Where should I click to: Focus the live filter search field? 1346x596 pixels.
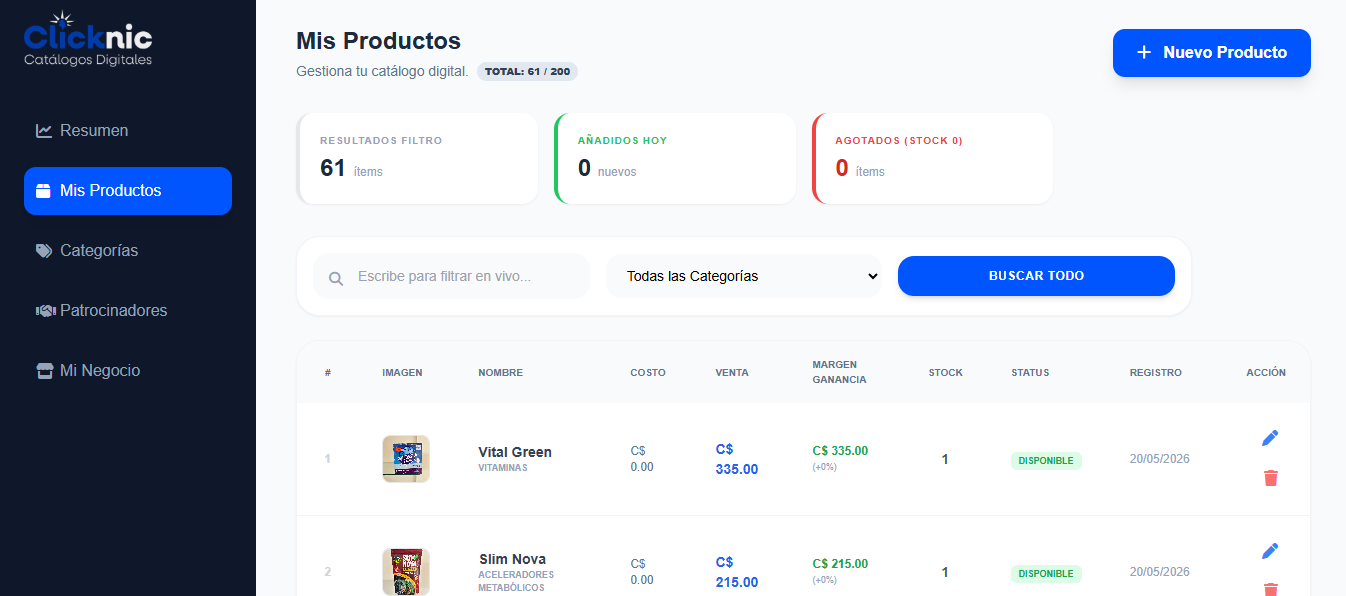pos(452,276)
